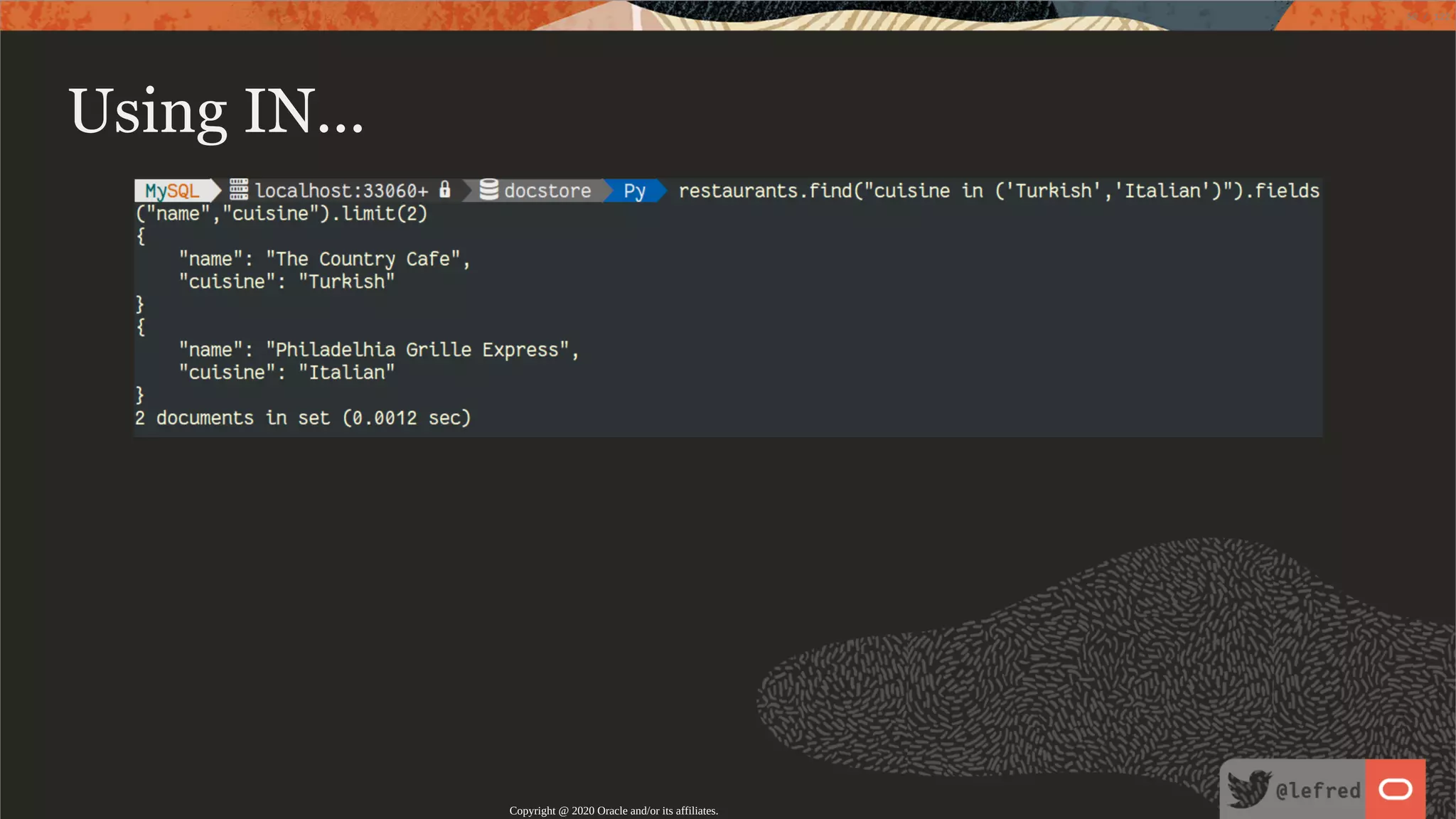Click the restaurants.find command text
The width and height of the screenshot is (1456, 819).
998,191
